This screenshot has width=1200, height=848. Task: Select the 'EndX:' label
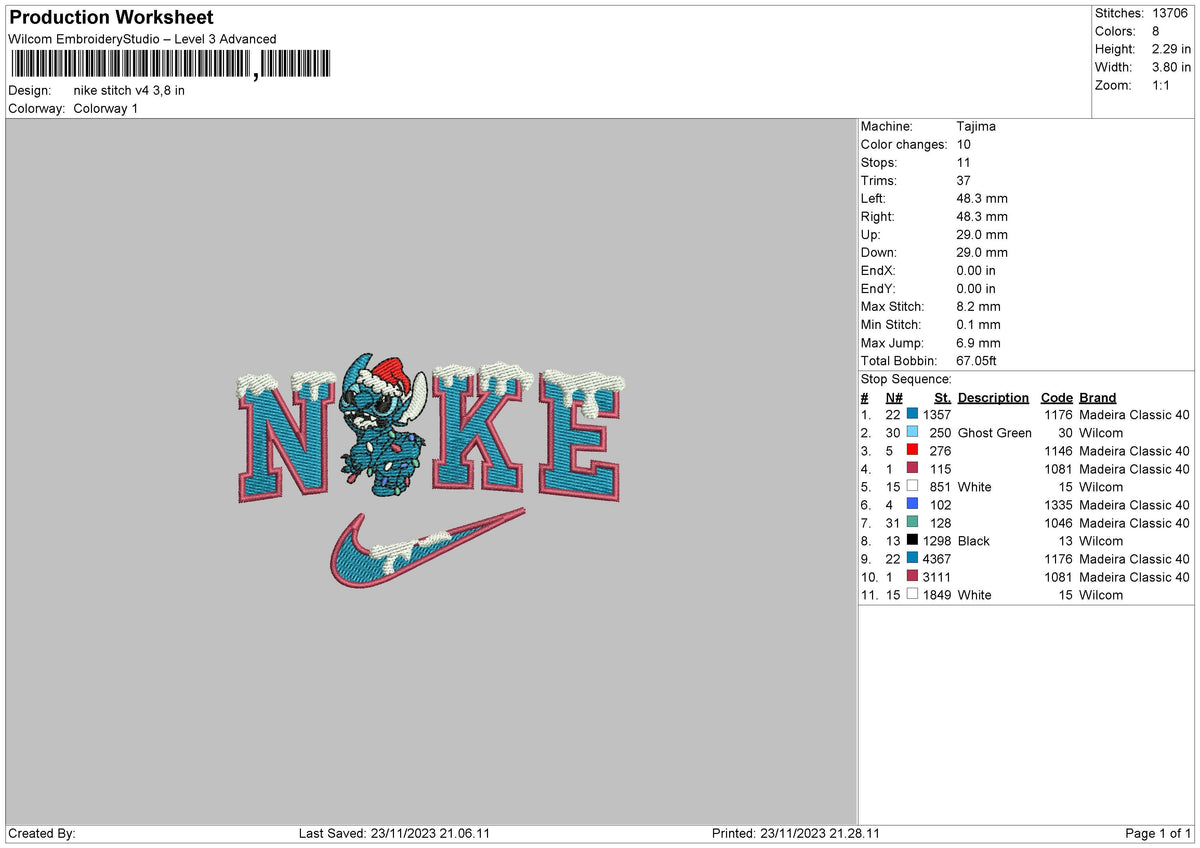[x=878, y=270]
